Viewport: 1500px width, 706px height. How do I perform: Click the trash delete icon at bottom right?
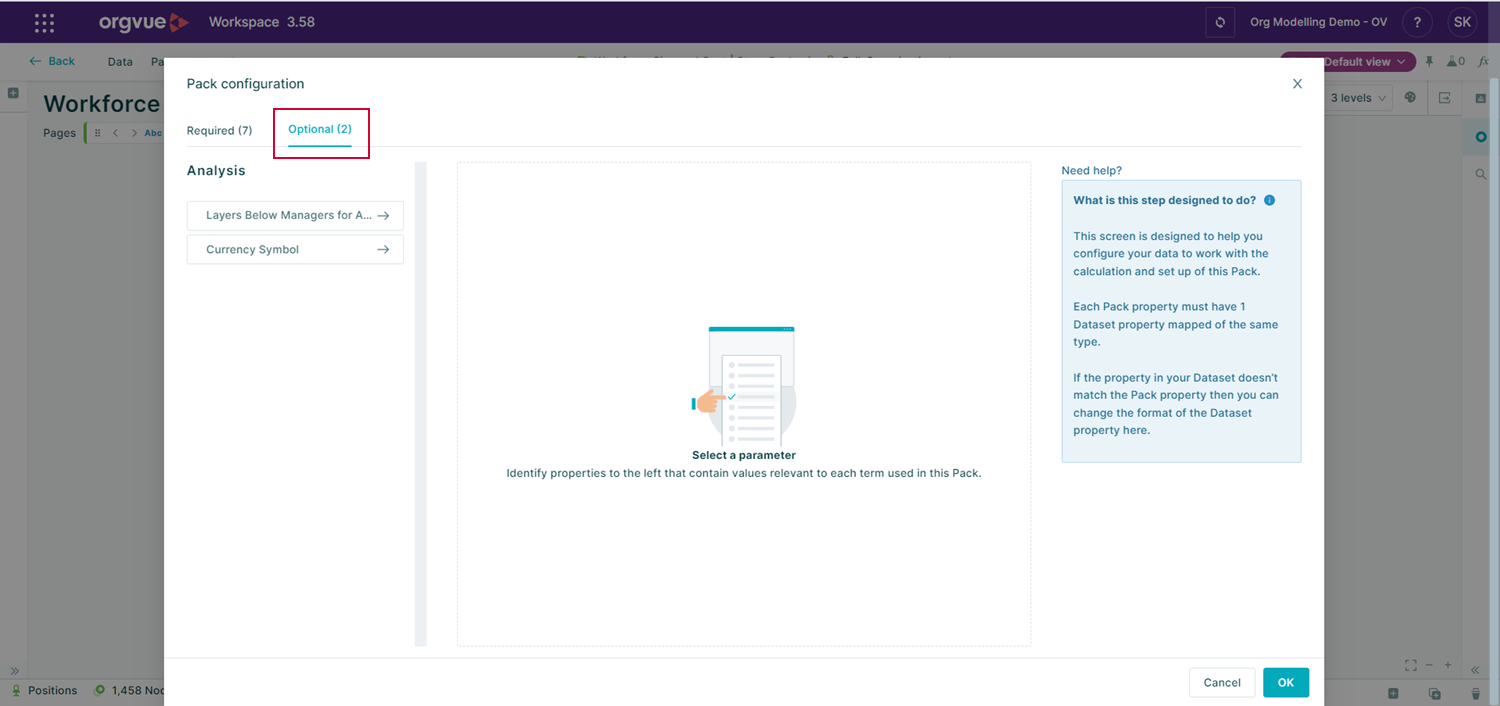1475,693
